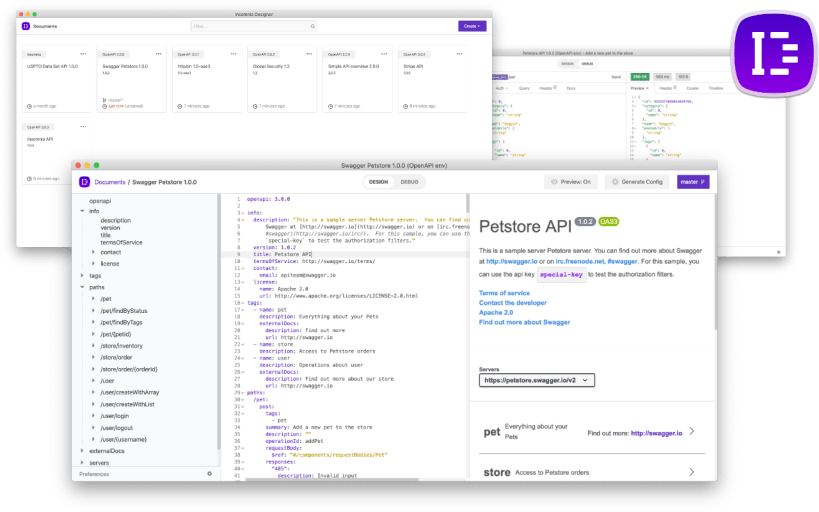The image size is (819, 512).
Task: Fold code at line 3 info arrow
Action: point(243,213)
